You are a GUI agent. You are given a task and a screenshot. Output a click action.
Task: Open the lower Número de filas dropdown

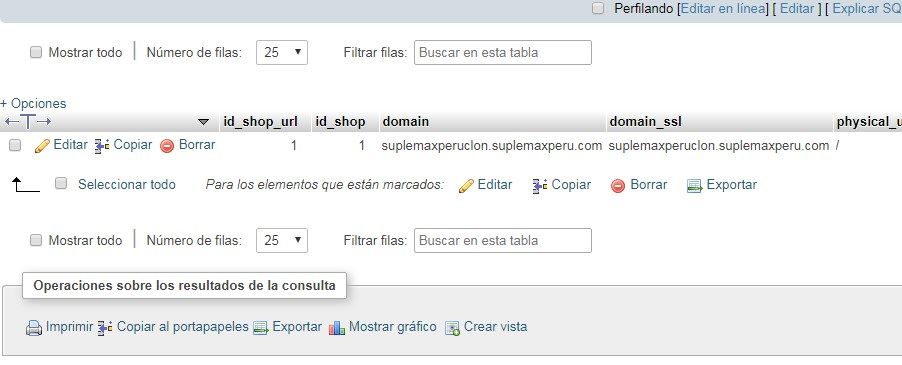[x=282, y=240]
